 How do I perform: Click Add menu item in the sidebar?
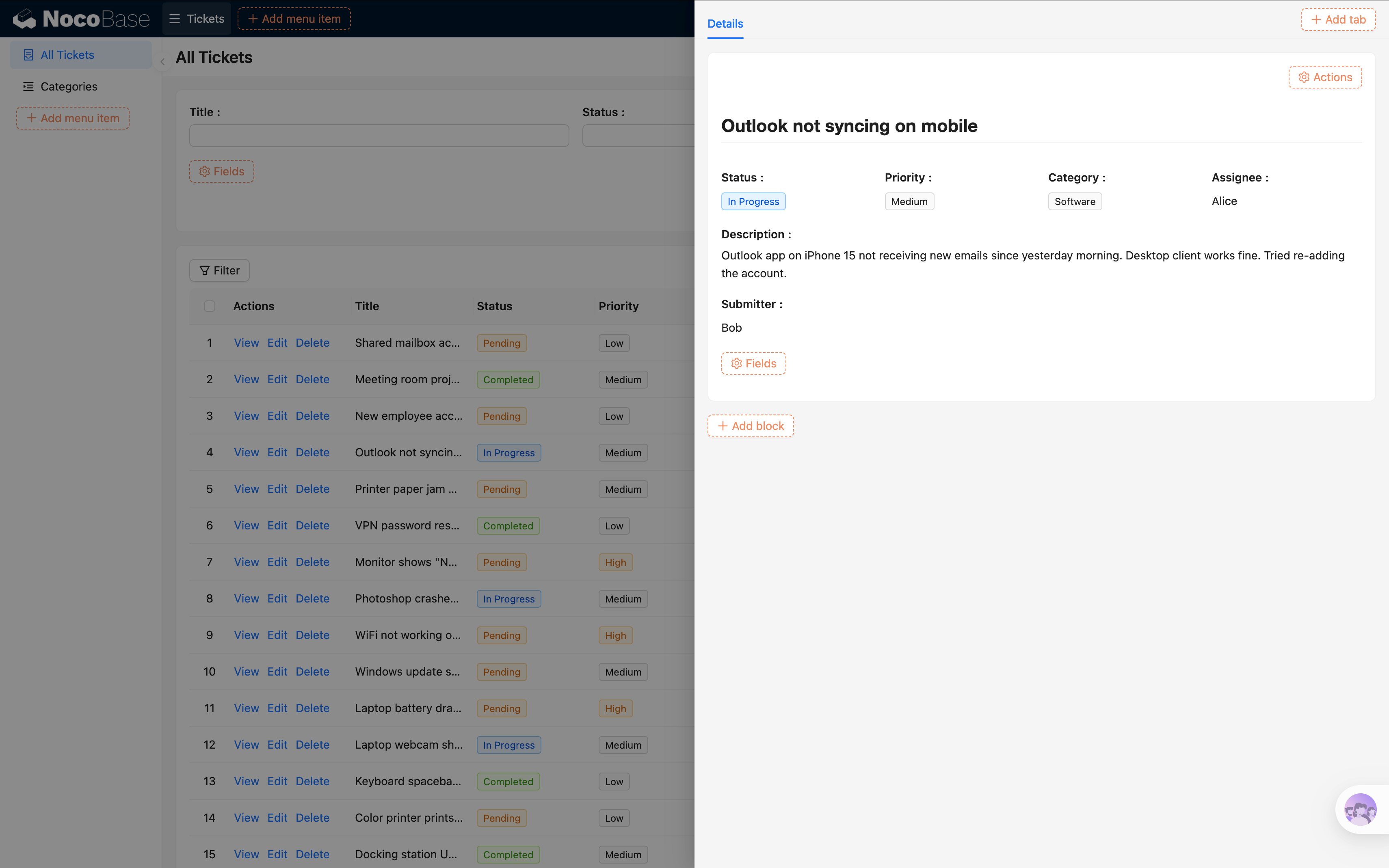coord(73,118)
